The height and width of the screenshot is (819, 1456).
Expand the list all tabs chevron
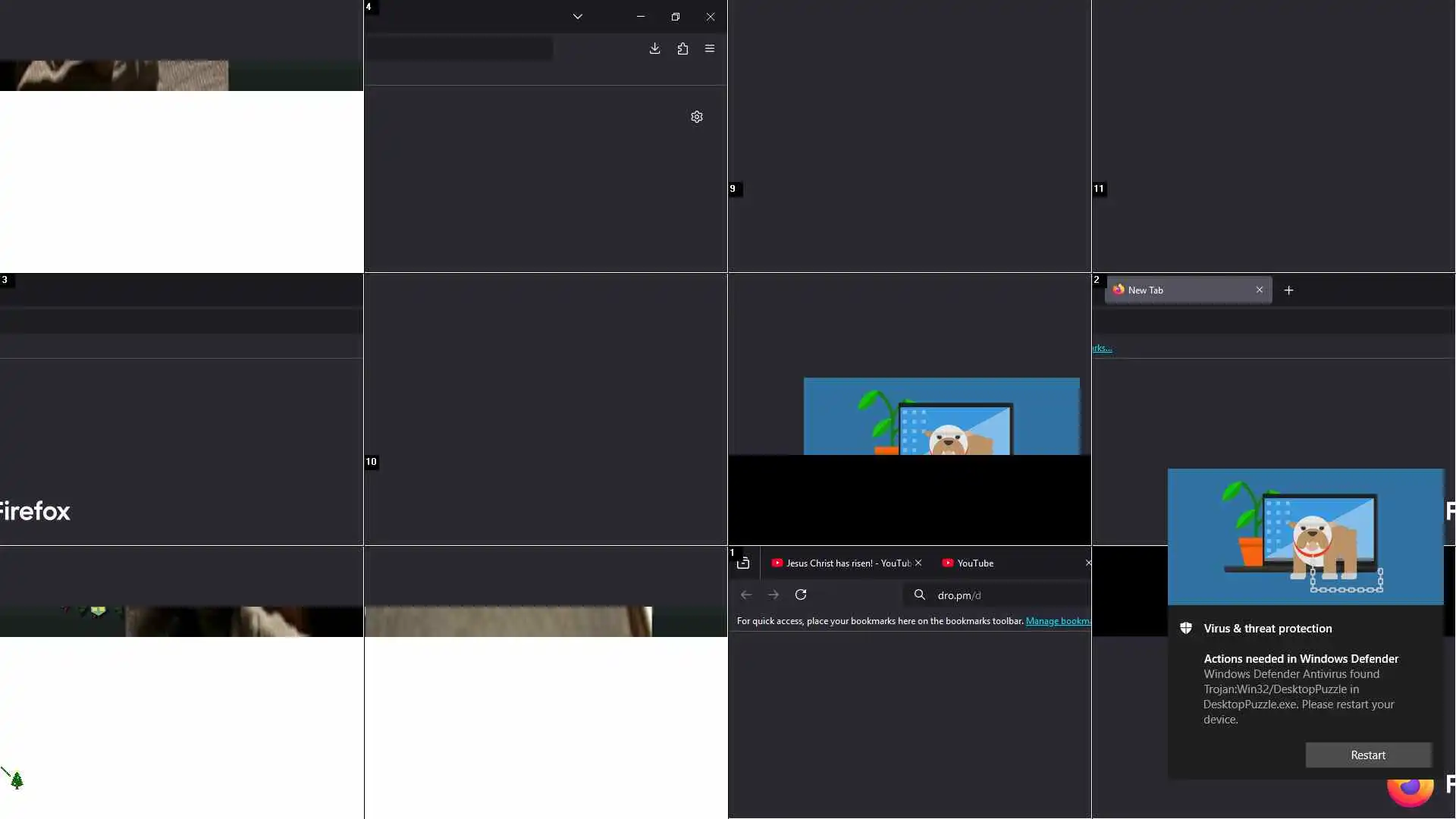[x=578, y=17]
